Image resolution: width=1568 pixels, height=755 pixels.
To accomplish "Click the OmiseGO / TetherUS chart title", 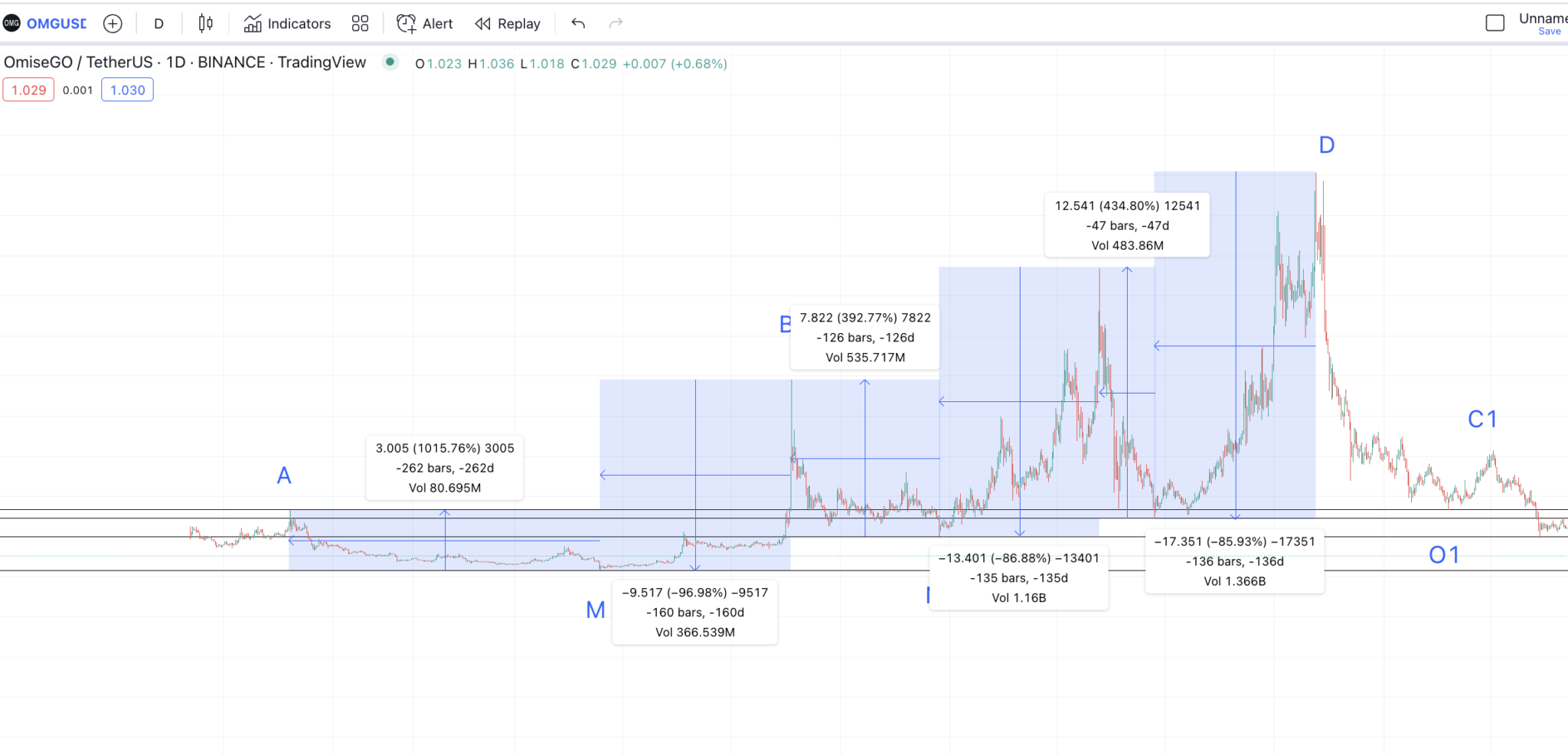I will point(185,62).
